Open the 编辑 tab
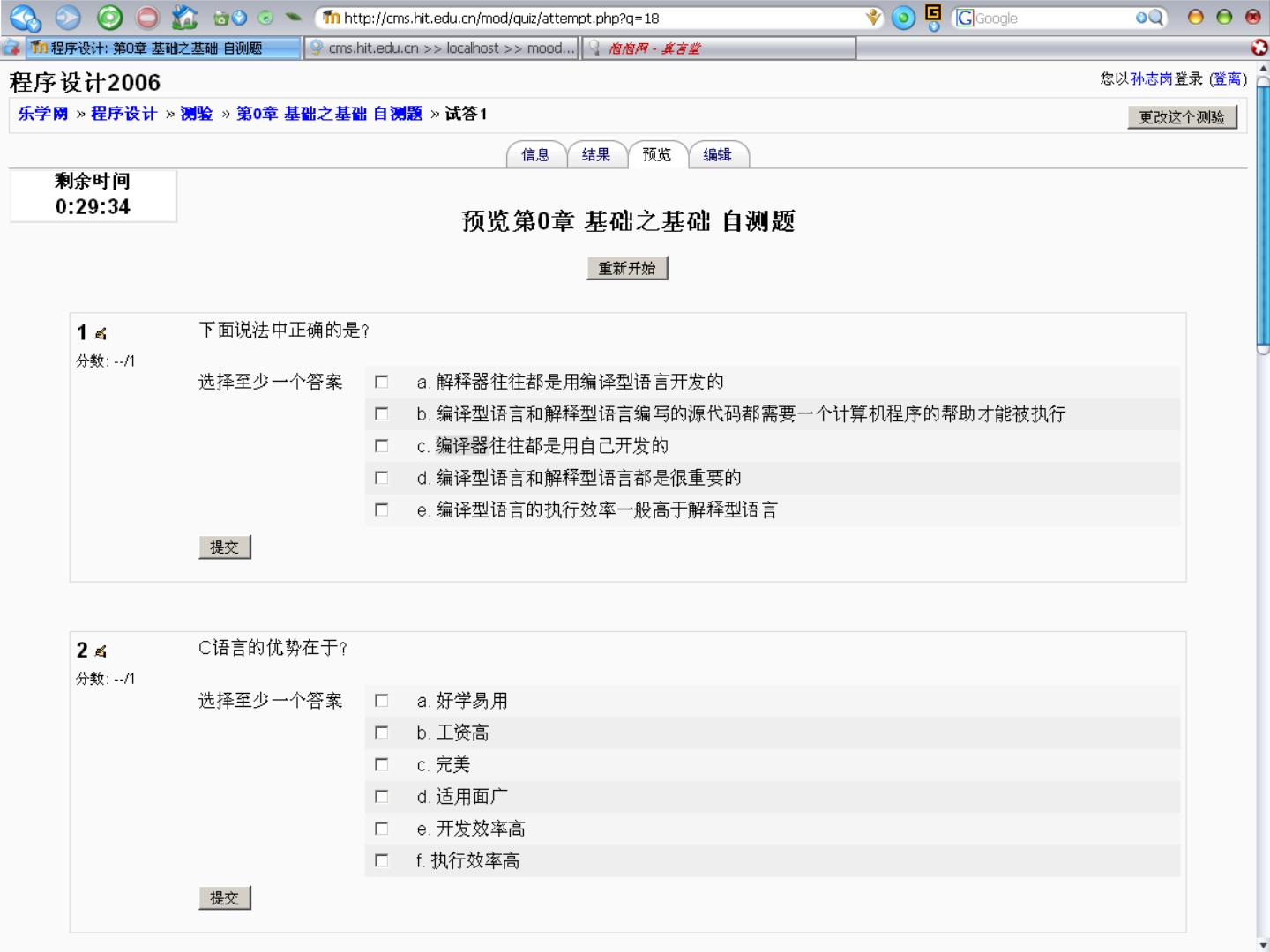The width and height of the screenshot is (1270, 952). pos(717,155)
